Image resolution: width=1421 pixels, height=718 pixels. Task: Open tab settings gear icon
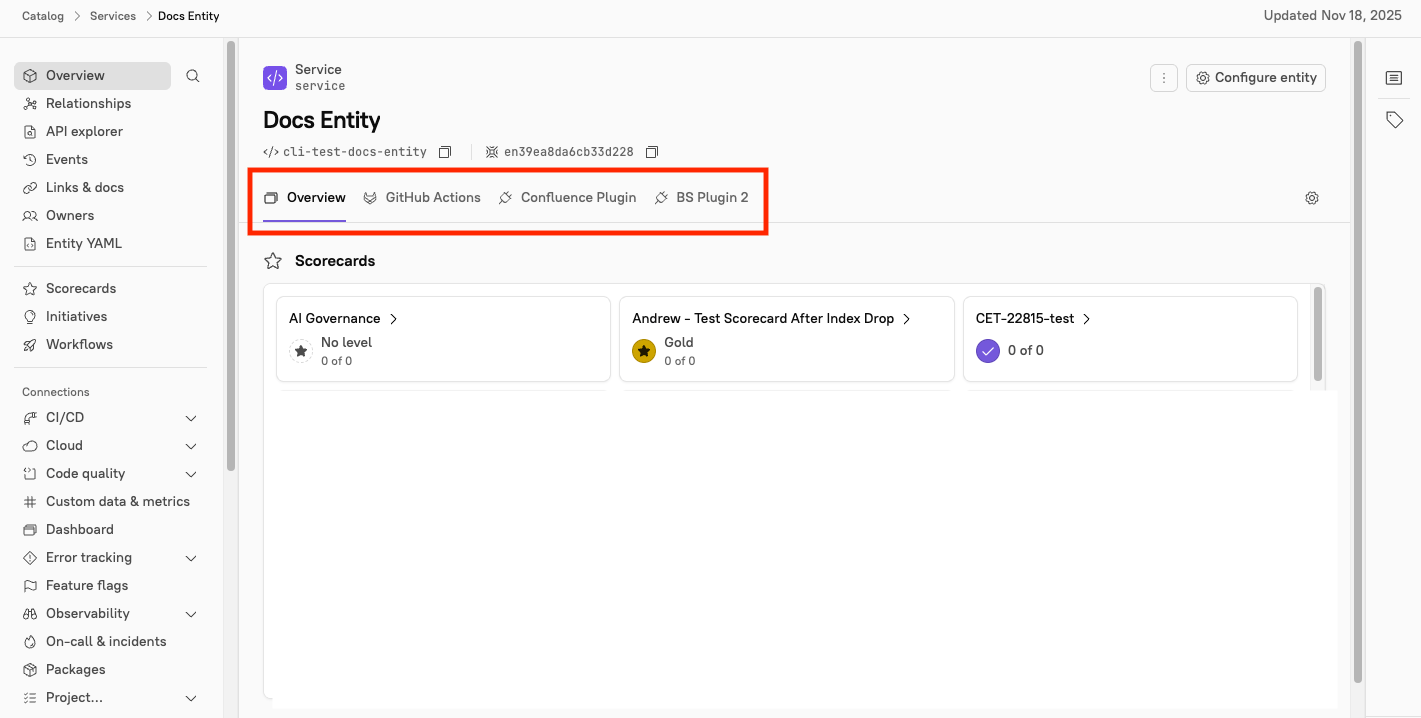1312,198
